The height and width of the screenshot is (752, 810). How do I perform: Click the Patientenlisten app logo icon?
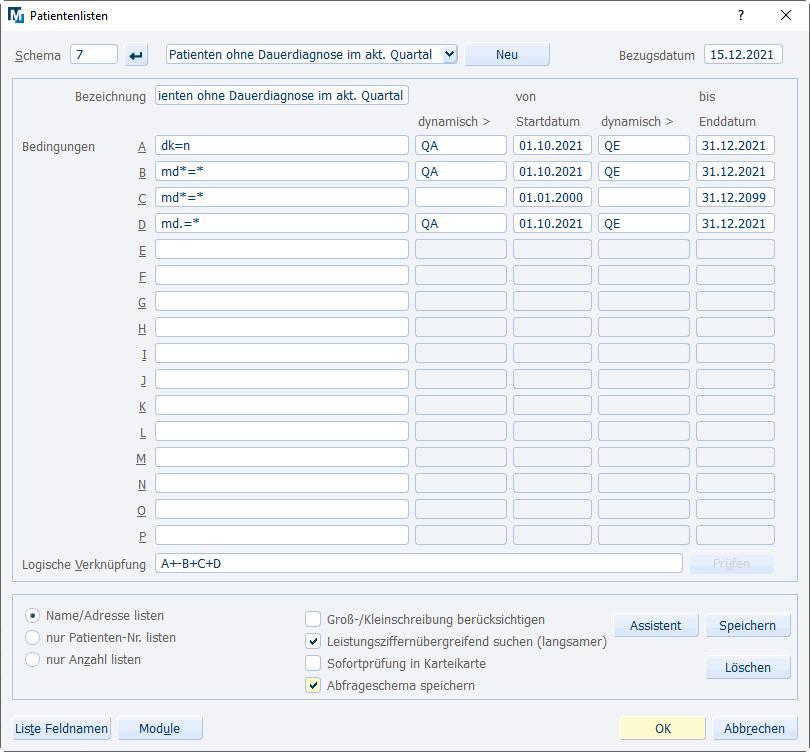(16, 15)
